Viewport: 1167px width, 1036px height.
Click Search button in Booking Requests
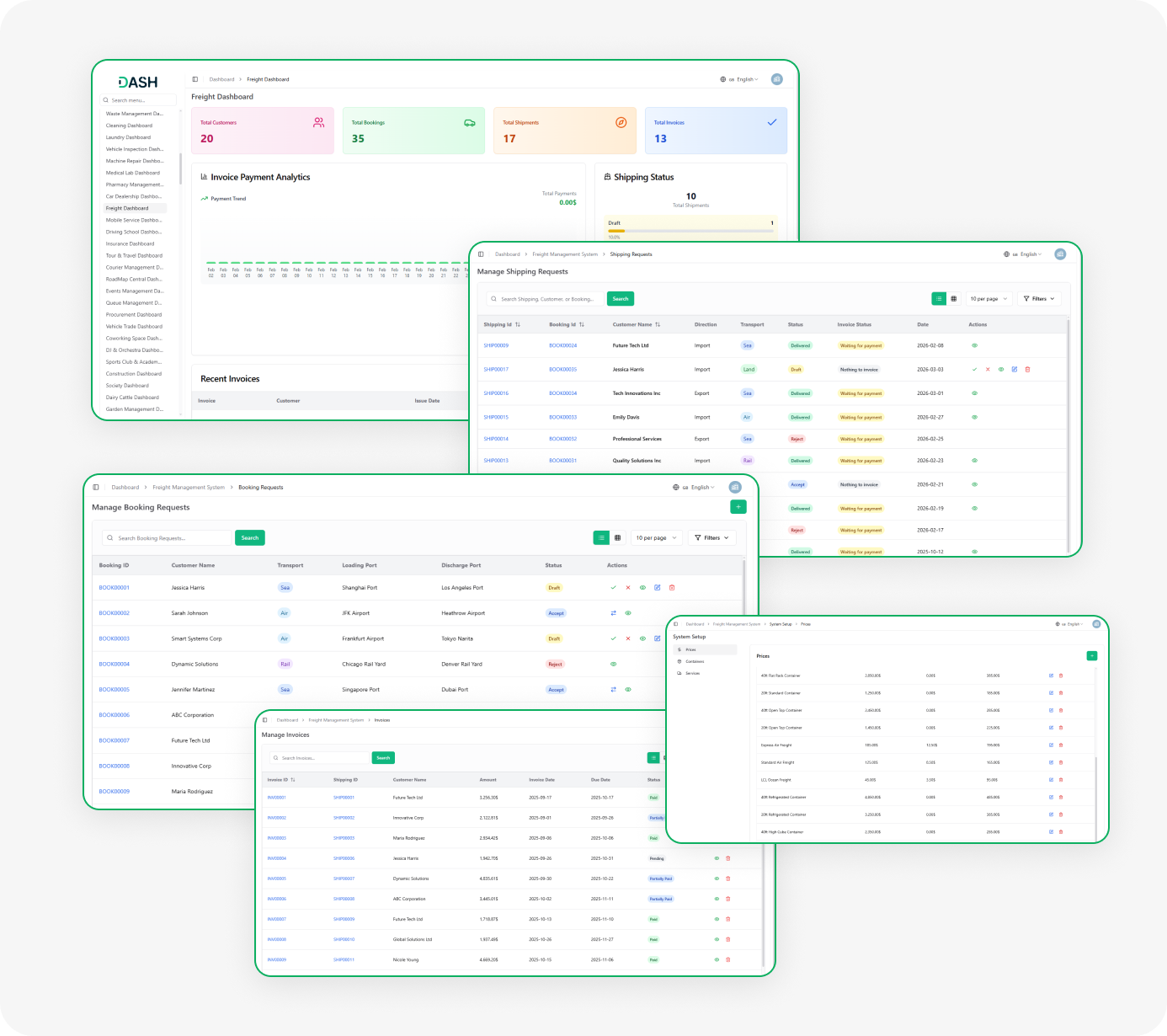click(x=250, y=537)
